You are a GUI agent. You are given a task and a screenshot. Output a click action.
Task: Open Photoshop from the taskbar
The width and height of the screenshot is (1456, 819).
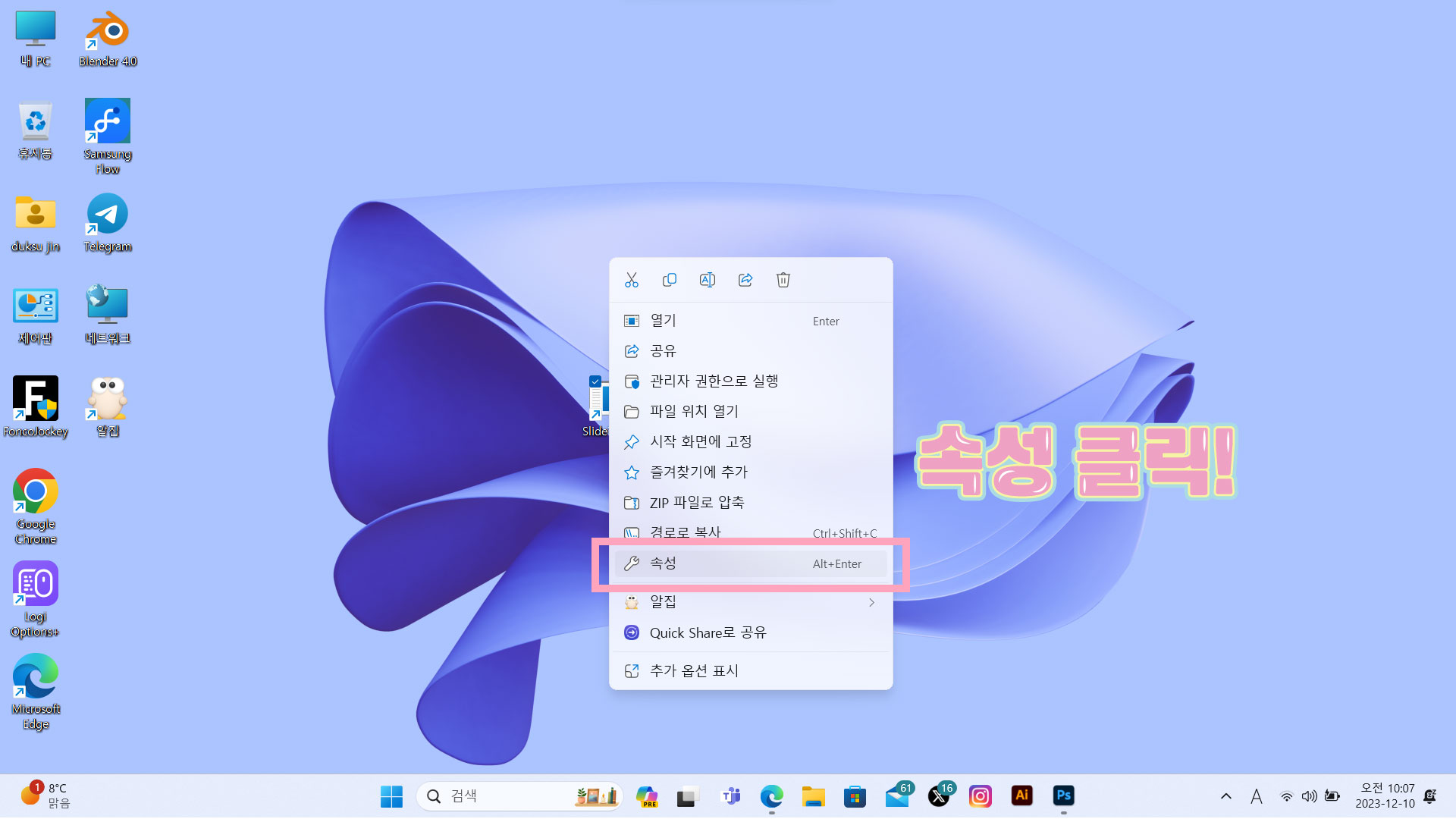(1063, 795)
